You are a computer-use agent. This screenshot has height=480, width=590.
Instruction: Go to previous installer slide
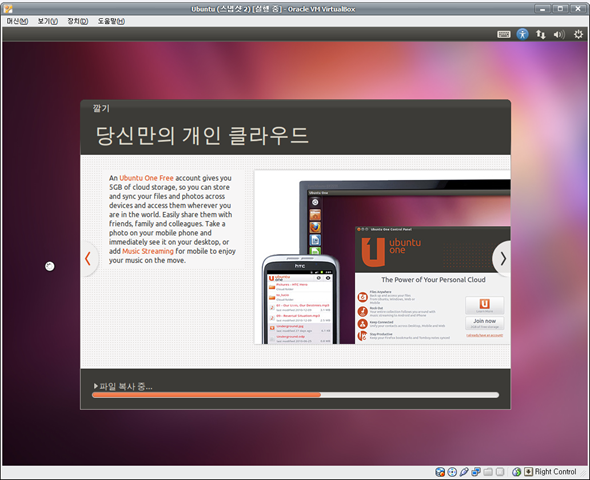pyautogui.click(x=89, y=258)
